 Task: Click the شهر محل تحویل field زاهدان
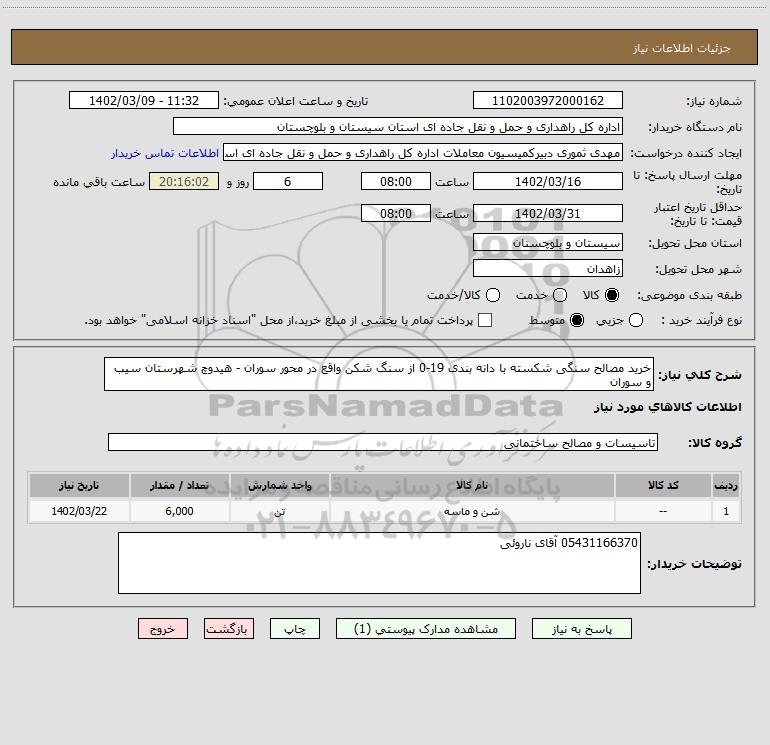pyautogui.click(x=548, y=269)
